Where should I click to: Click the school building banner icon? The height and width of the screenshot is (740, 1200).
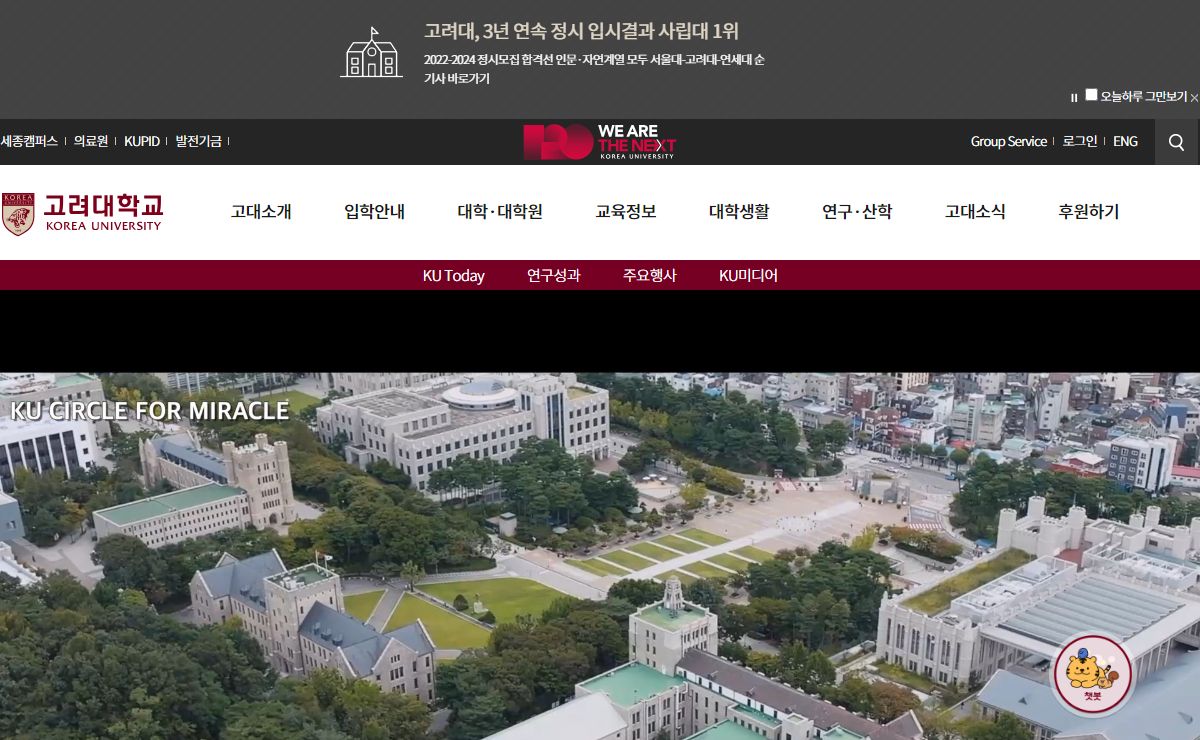pyautogui.click(x=371, y=53)
